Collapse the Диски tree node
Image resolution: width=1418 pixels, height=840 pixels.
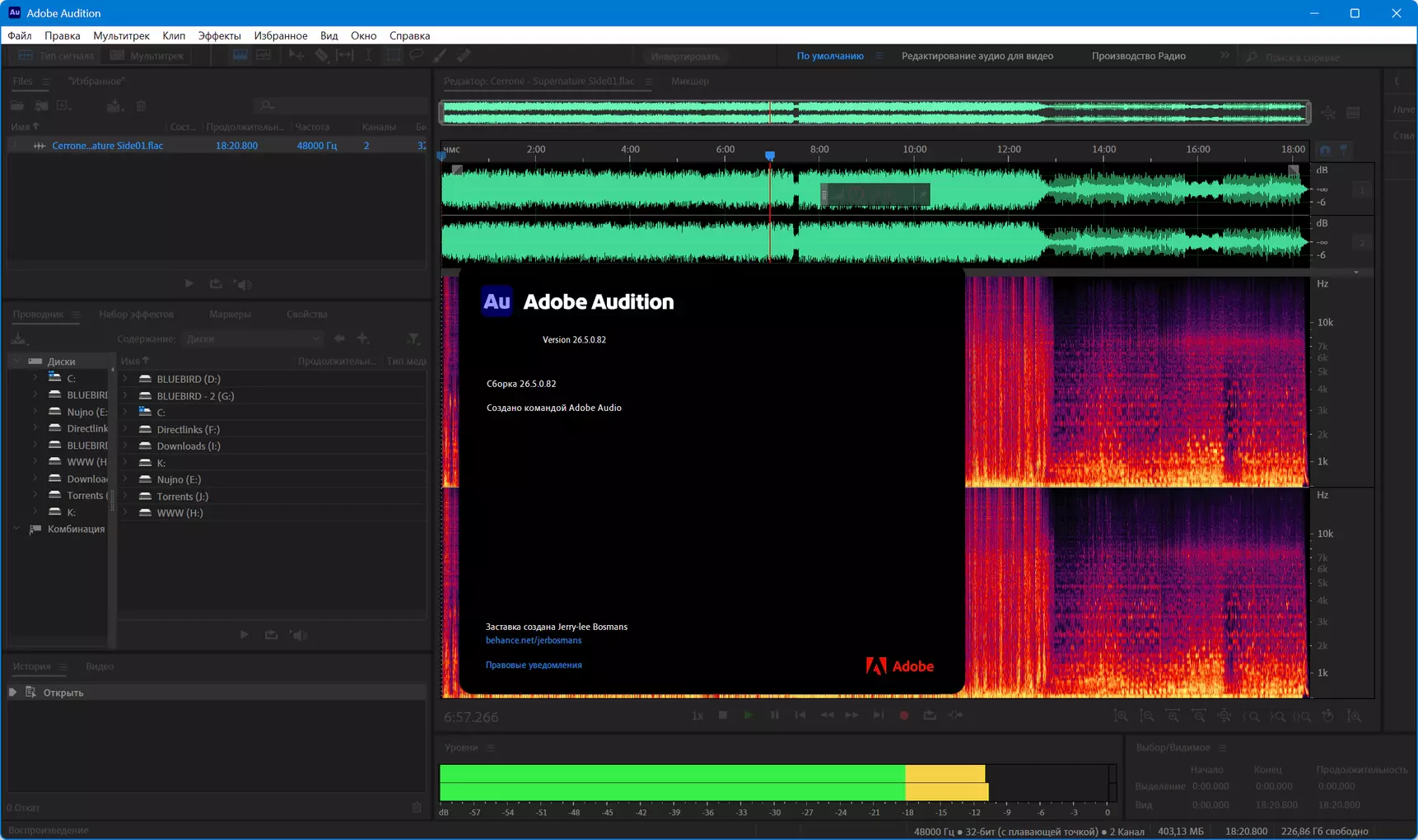click(16, 361)
